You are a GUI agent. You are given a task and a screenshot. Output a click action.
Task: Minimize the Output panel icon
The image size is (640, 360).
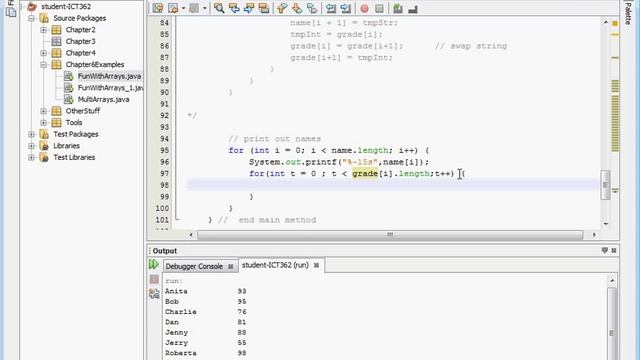pyautogui.click(x=604, y=250)
